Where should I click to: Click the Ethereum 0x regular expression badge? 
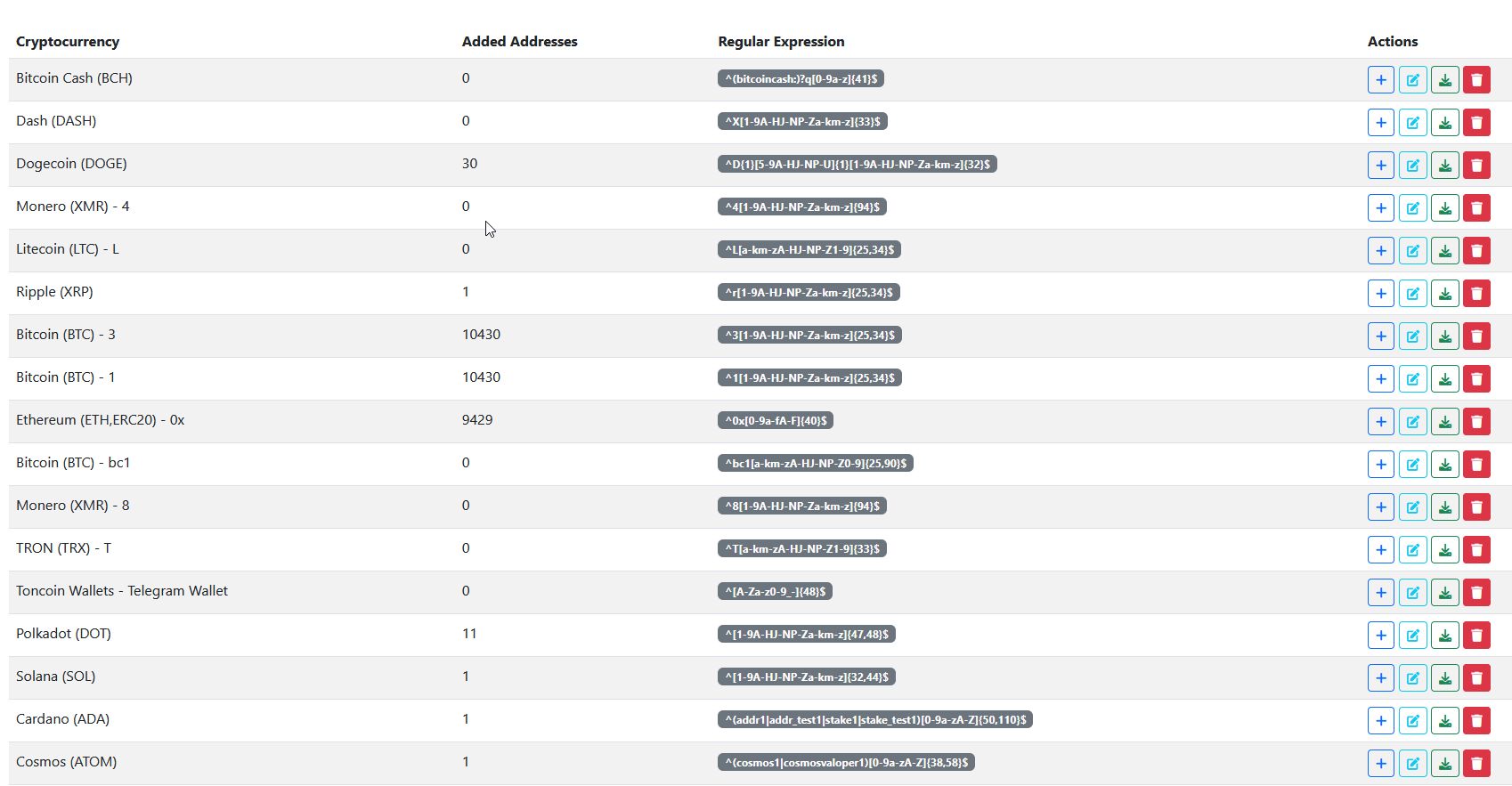[775, 421]
